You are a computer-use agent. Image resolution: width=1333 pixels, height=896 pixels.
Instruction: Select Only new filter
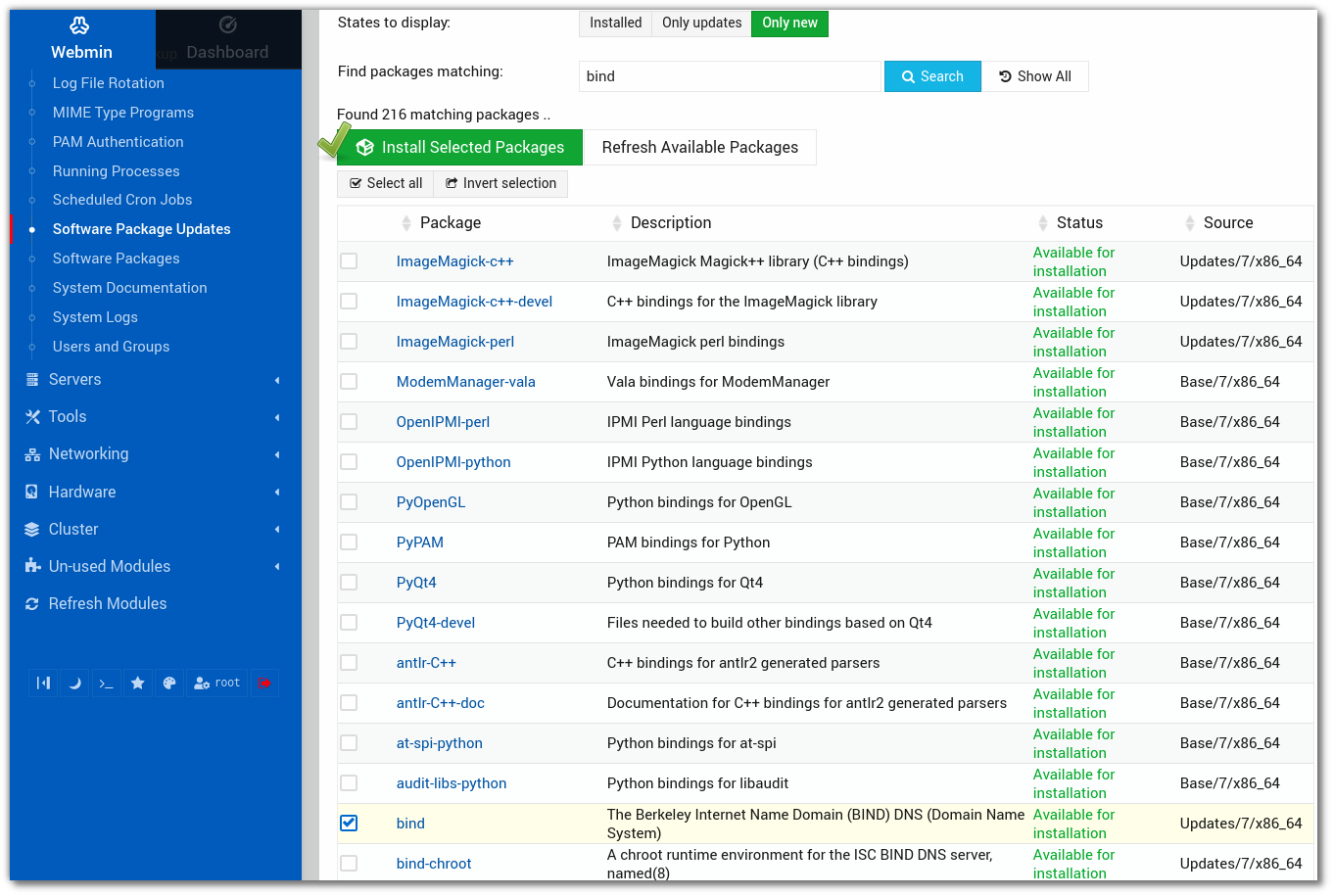789,24
